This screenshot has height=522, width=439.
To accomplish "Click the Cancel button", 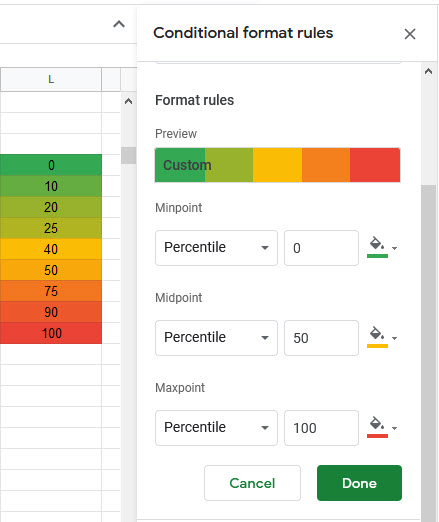I will pyautogui.click(x=252, y=483).
